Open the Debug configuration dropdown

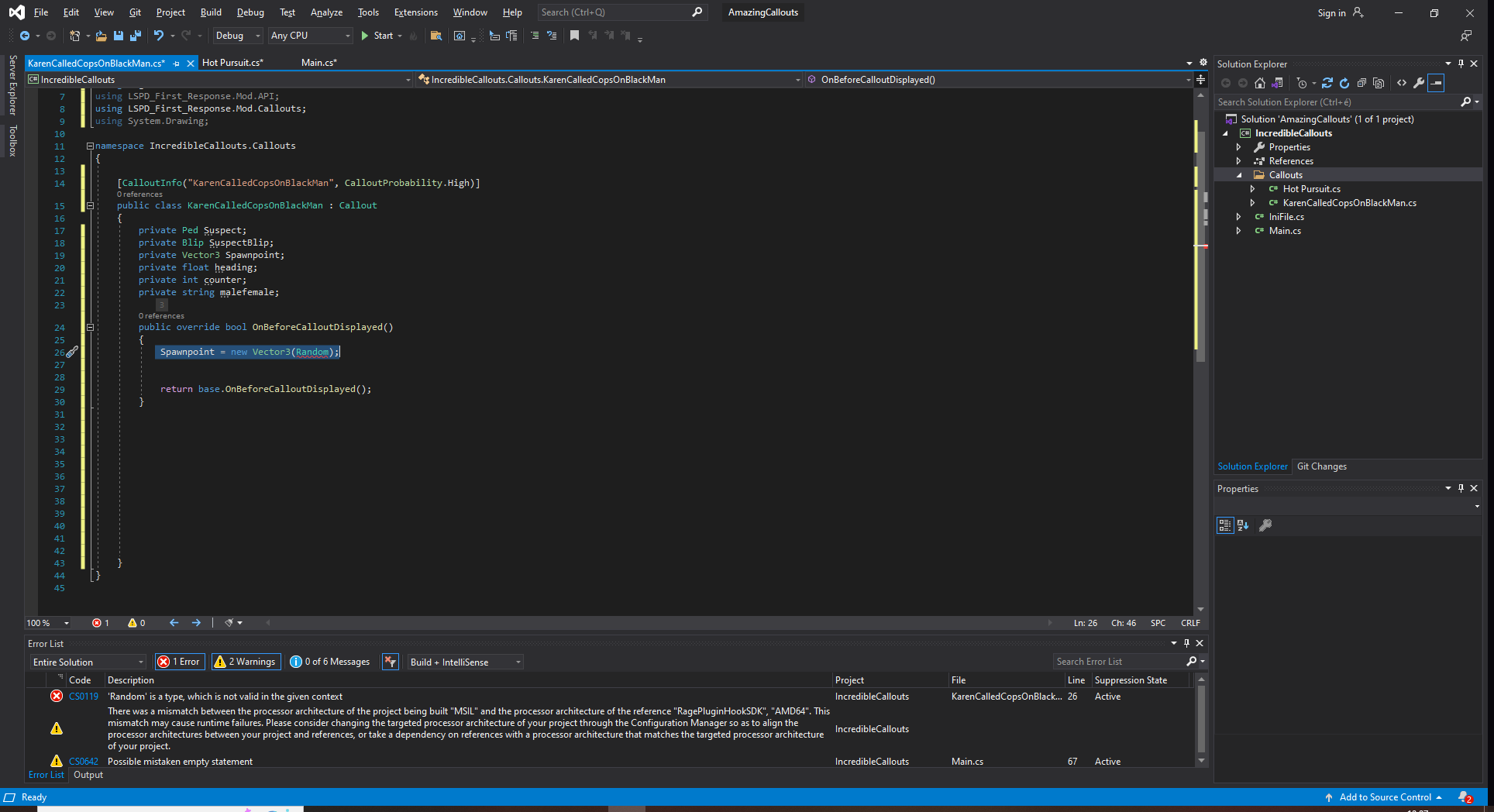[238, 36]
